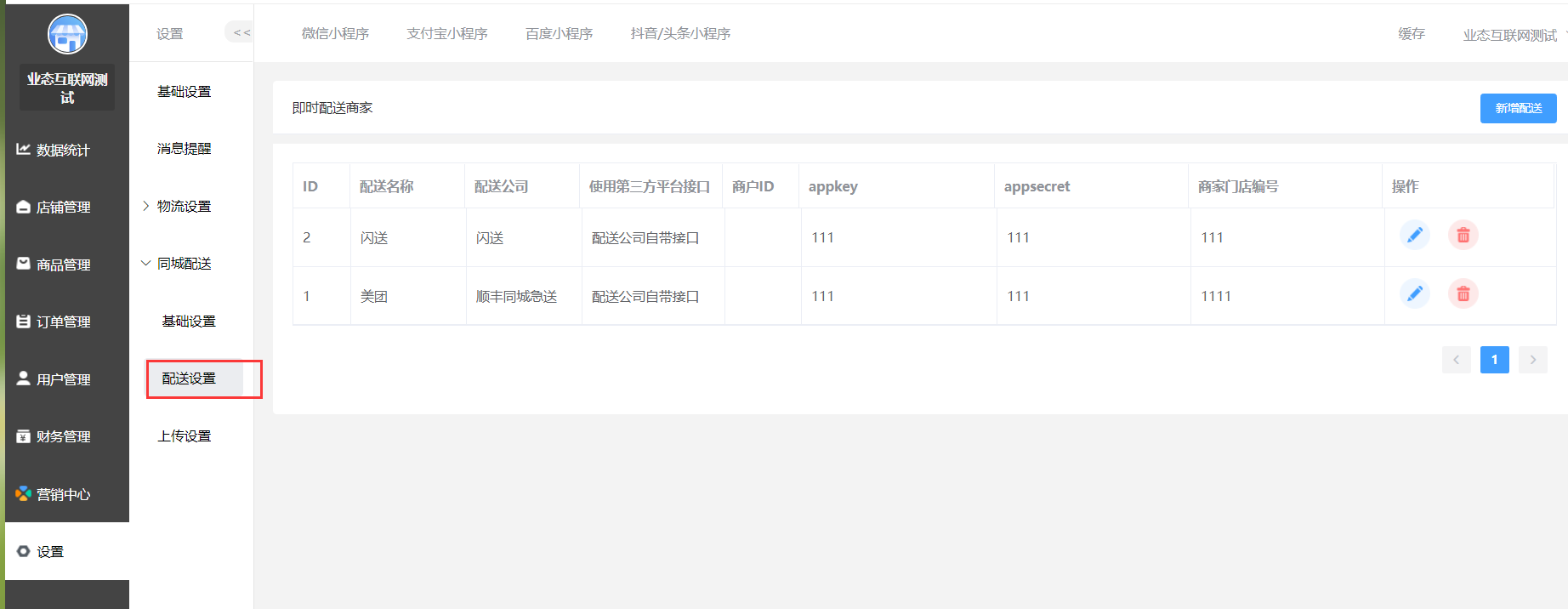Click the store logo avatar icon
The image size is (1568, 609).
click(67, 34)
